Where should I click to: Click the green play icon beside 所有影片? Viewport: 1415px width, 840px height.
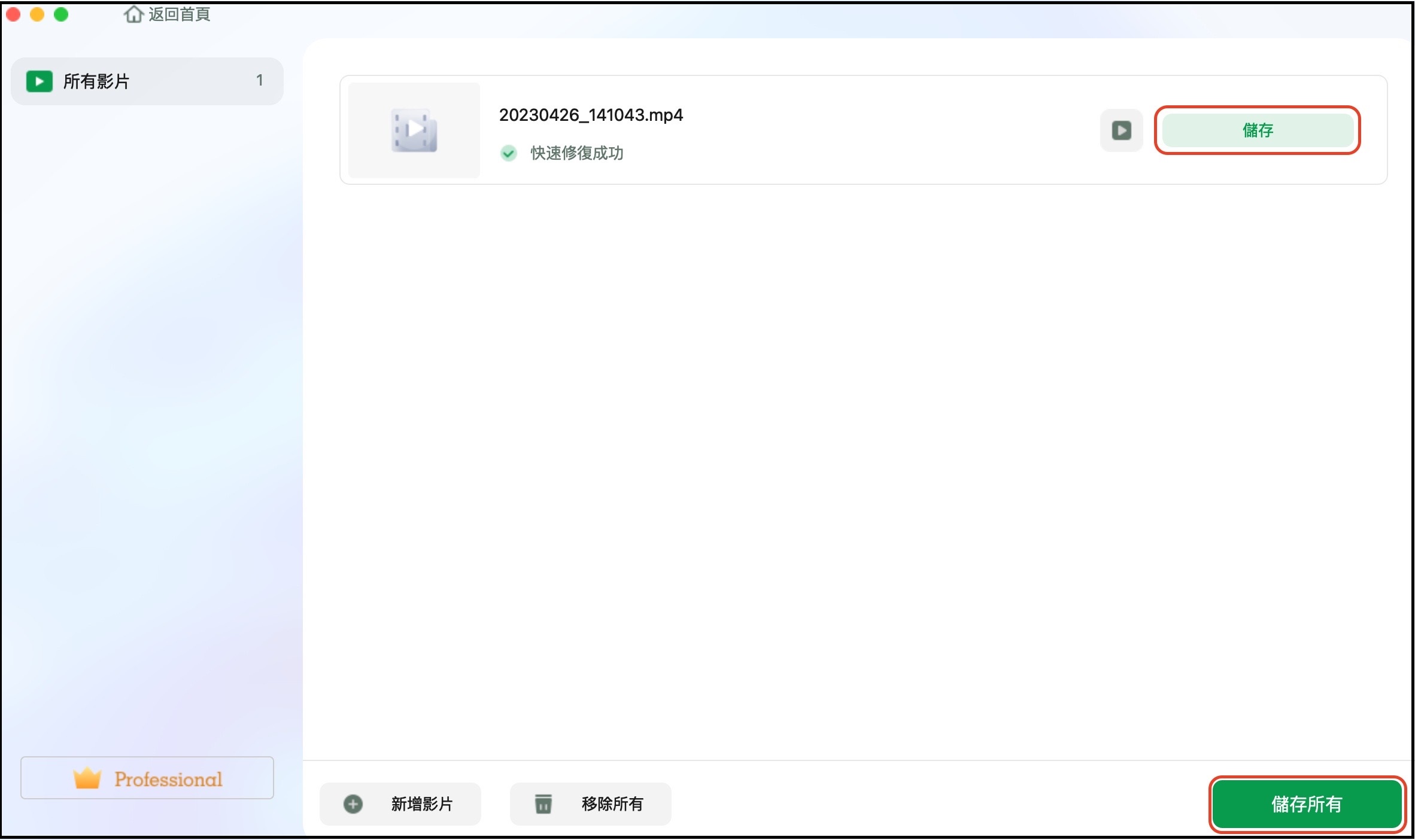coord(40,81)
